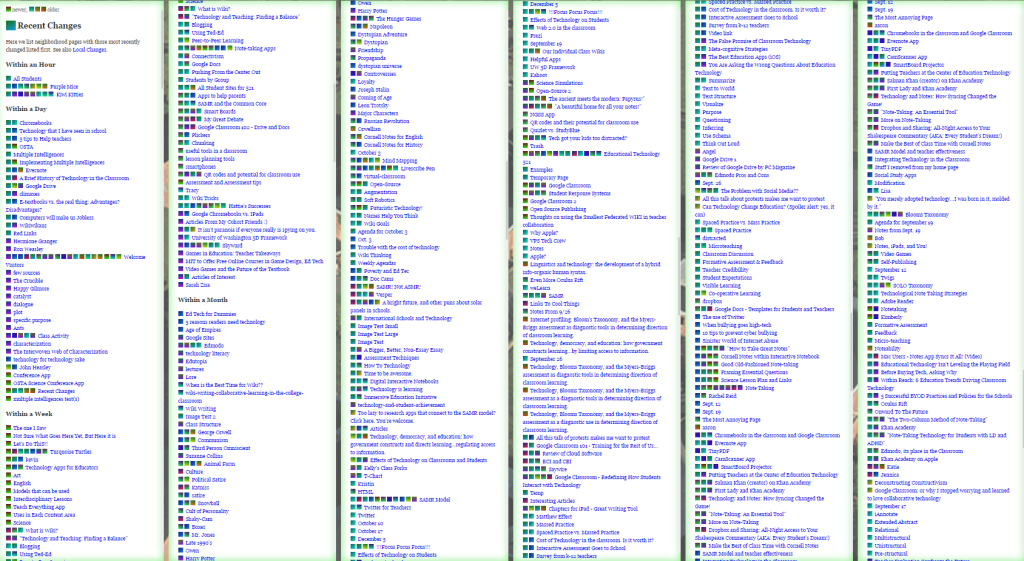Click the flag icon beside Recent Changes heading

point(10,25)
